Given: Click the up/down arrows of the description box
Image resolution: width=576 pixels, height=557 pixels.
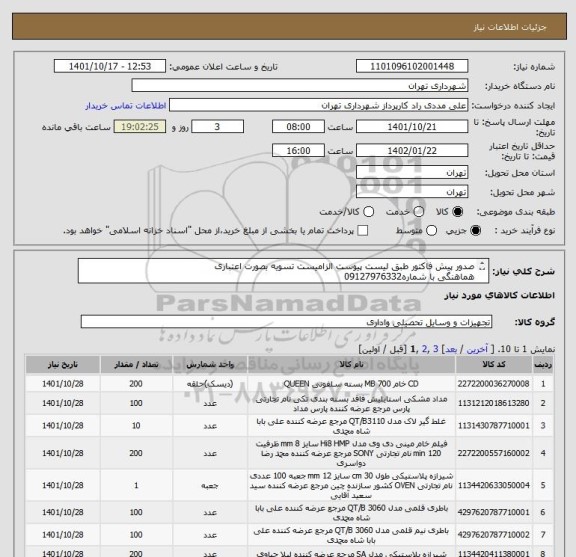Looking at the screenshot, I should 483,266.
